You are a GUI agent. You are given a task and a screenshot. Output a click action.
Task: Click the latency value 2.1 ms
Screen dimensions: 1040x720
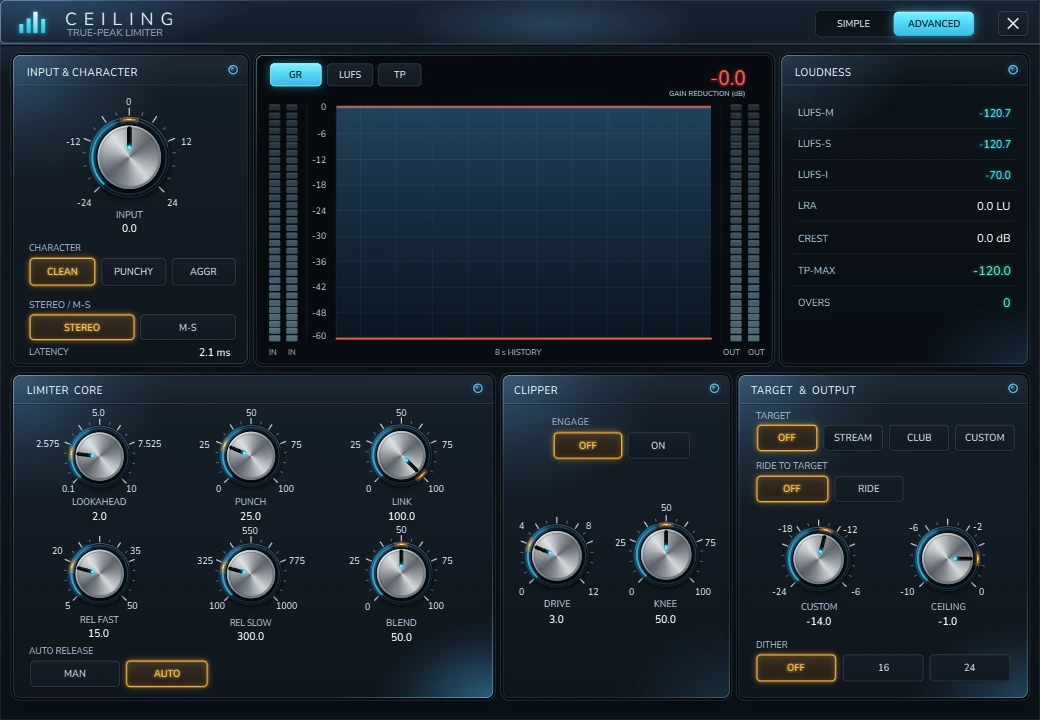(214, 352)
